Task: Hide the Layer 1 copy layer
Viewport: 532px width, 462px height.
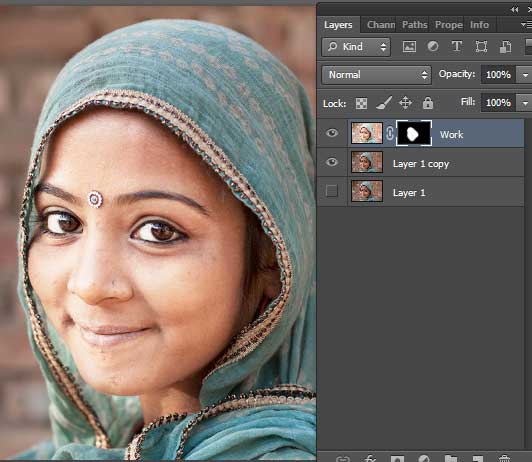Action: (x=332, y=162)
